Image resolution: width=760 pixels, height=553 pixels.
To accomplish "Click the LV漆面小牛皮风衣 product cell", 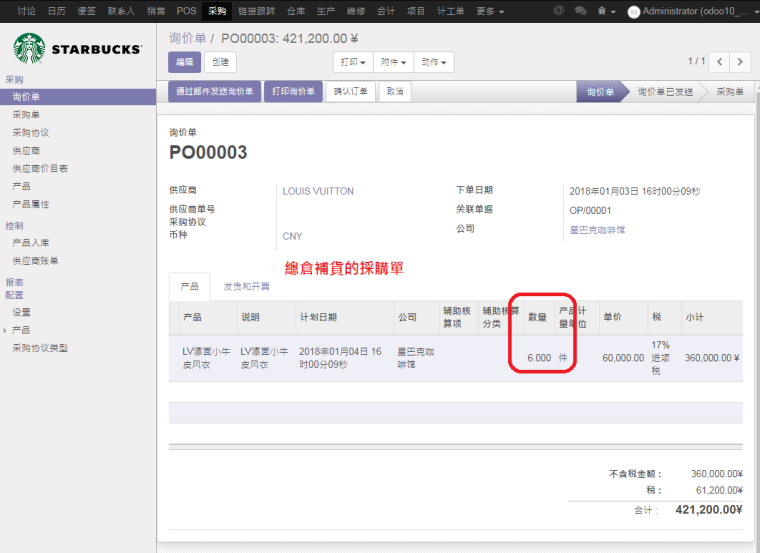I will [x=206, y=358].
